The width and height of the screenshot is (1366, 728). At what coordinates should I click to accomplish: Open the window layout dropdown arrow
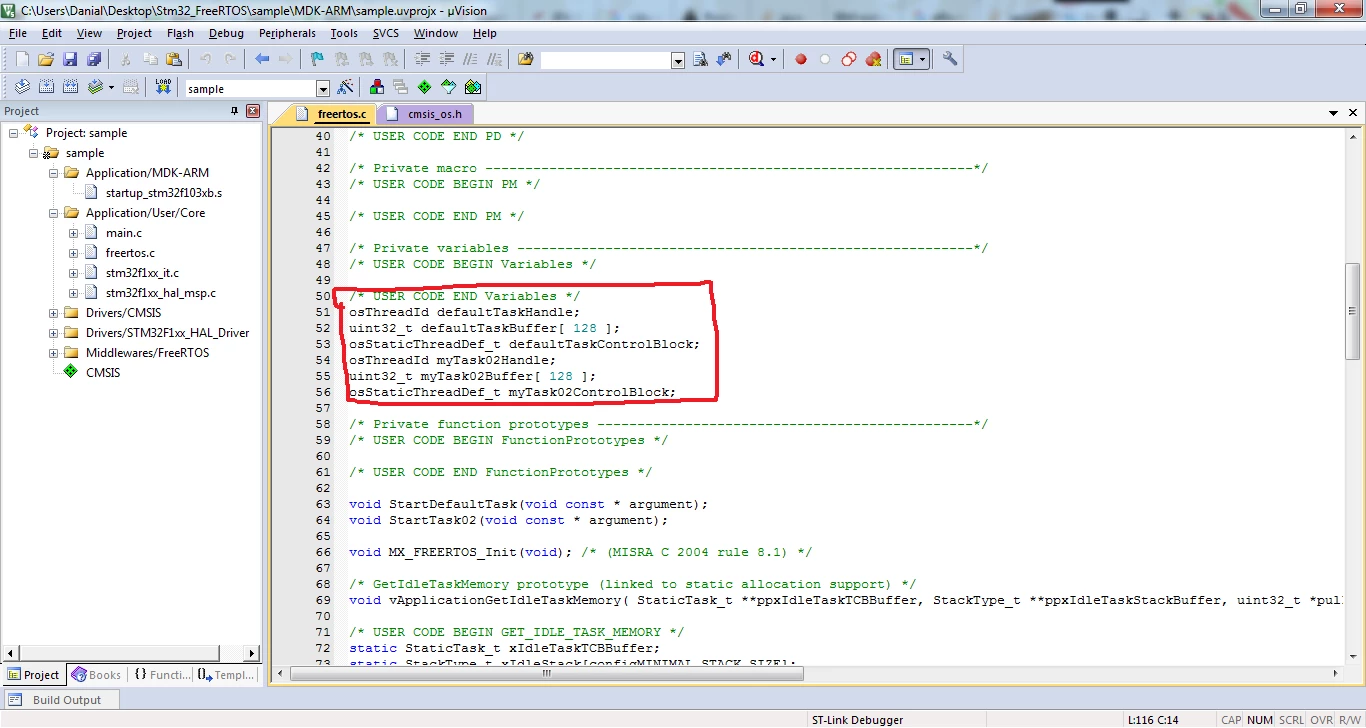923,59
